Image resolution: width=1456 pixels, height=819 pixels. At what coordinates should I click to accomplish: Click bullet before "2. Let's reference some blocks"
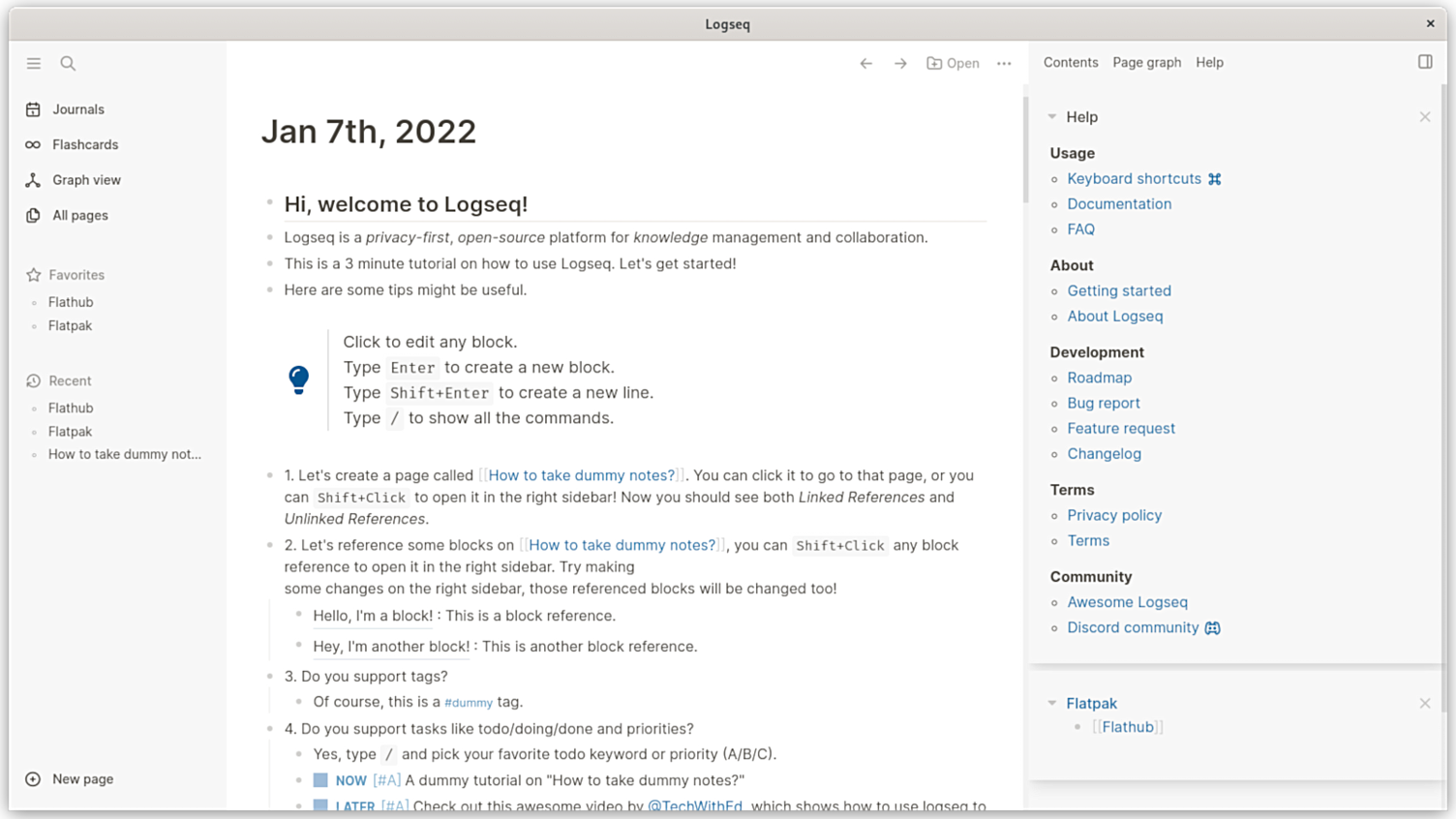pos(269,545)
